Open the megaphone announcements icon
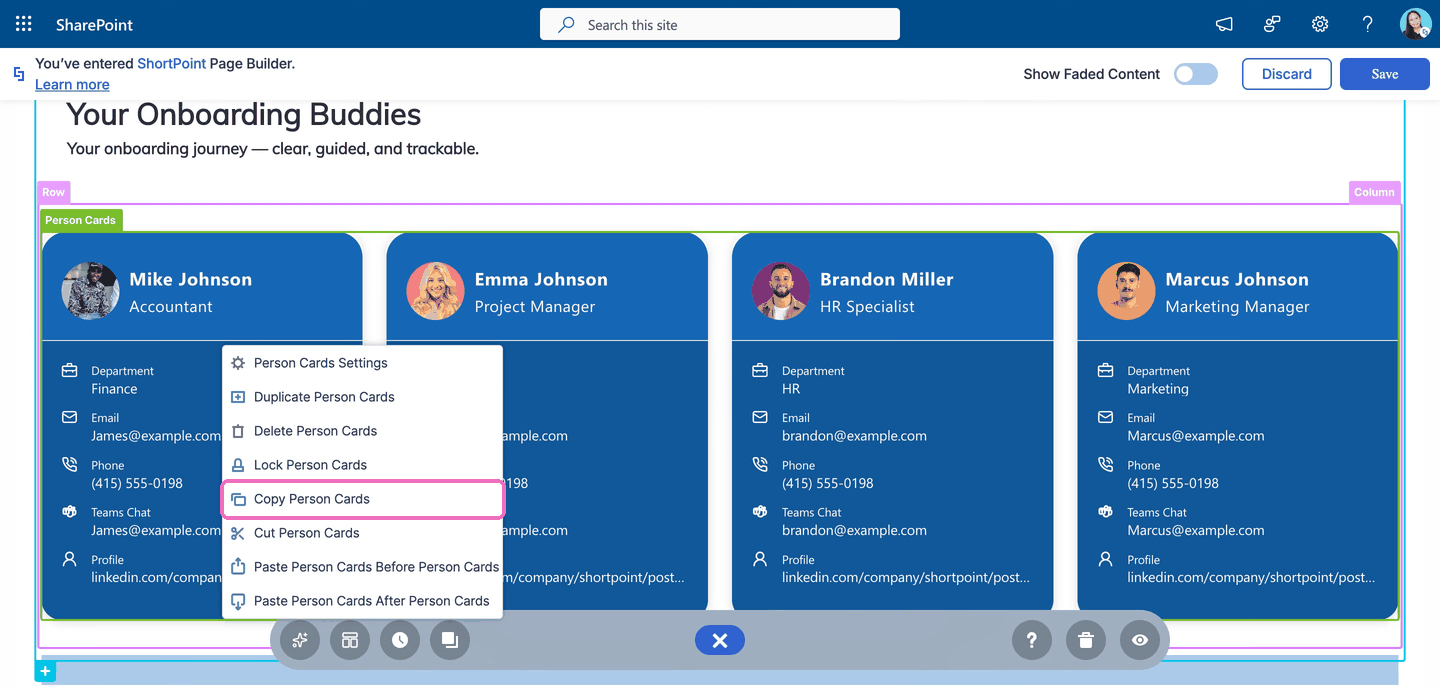Image resolution: width=1440 pixels, height=686 pixels. coord(1224,24)
